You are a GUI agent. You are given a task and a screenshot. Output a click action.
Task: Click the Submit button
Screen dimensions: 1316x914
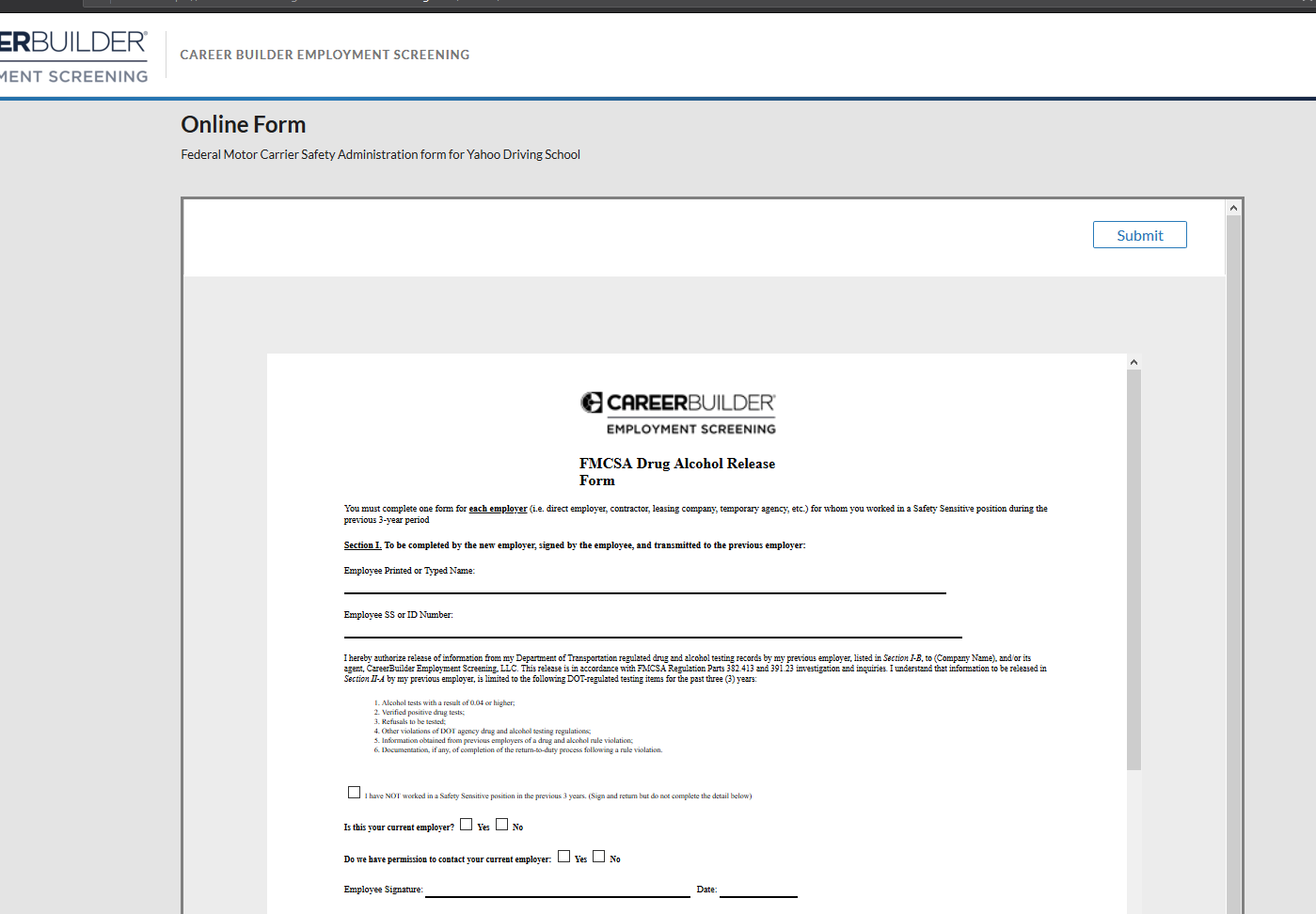pyautogui.click(x=1139, y=235)
